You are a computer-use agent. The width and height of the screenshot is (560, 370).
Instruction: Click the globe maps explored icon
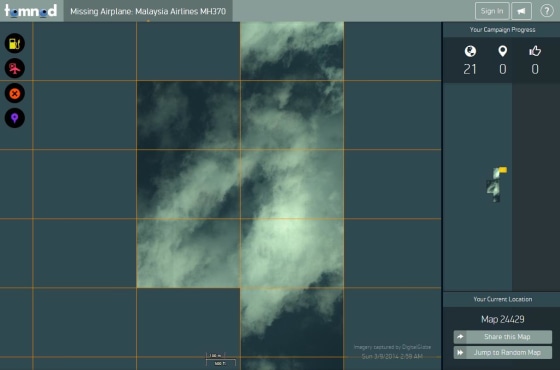tap(470, 51)
